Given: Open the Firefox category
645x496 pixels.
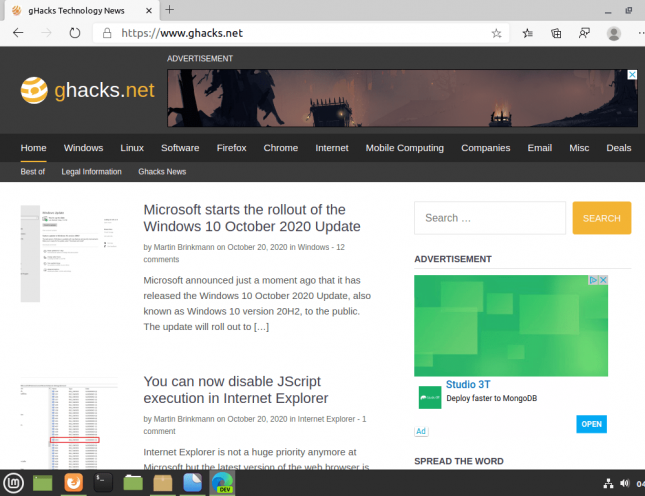Looking at the screenshot, I should tap(232, 148).
